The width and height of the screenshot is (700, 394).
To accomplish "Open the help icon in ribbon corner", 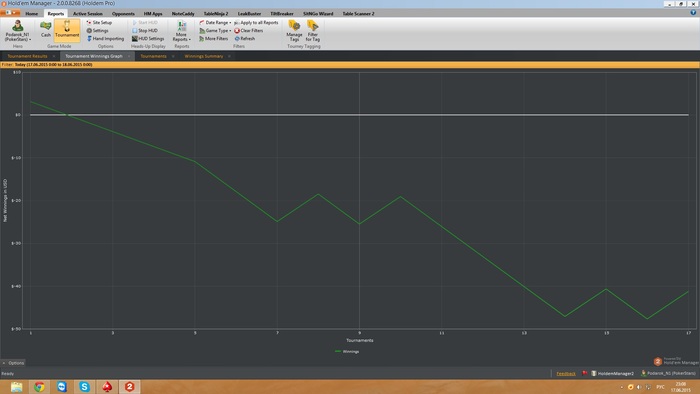I will tap(693, 13).
